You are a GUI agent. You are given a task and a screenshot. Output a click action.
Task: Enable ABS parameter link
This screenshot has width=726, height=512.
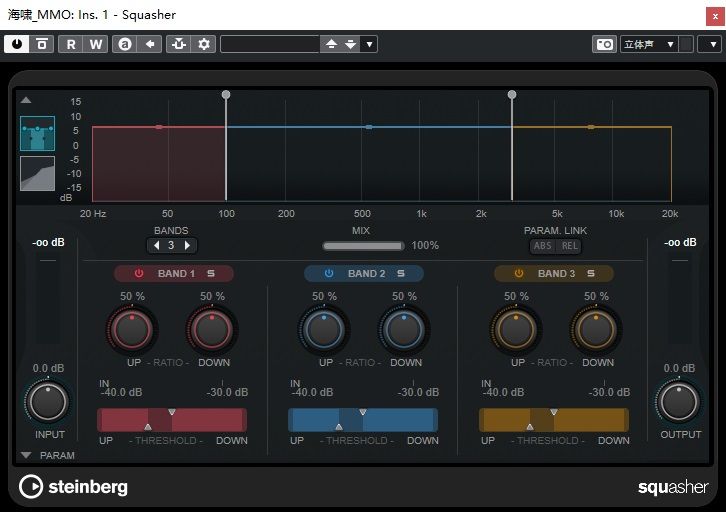[543, 246]
